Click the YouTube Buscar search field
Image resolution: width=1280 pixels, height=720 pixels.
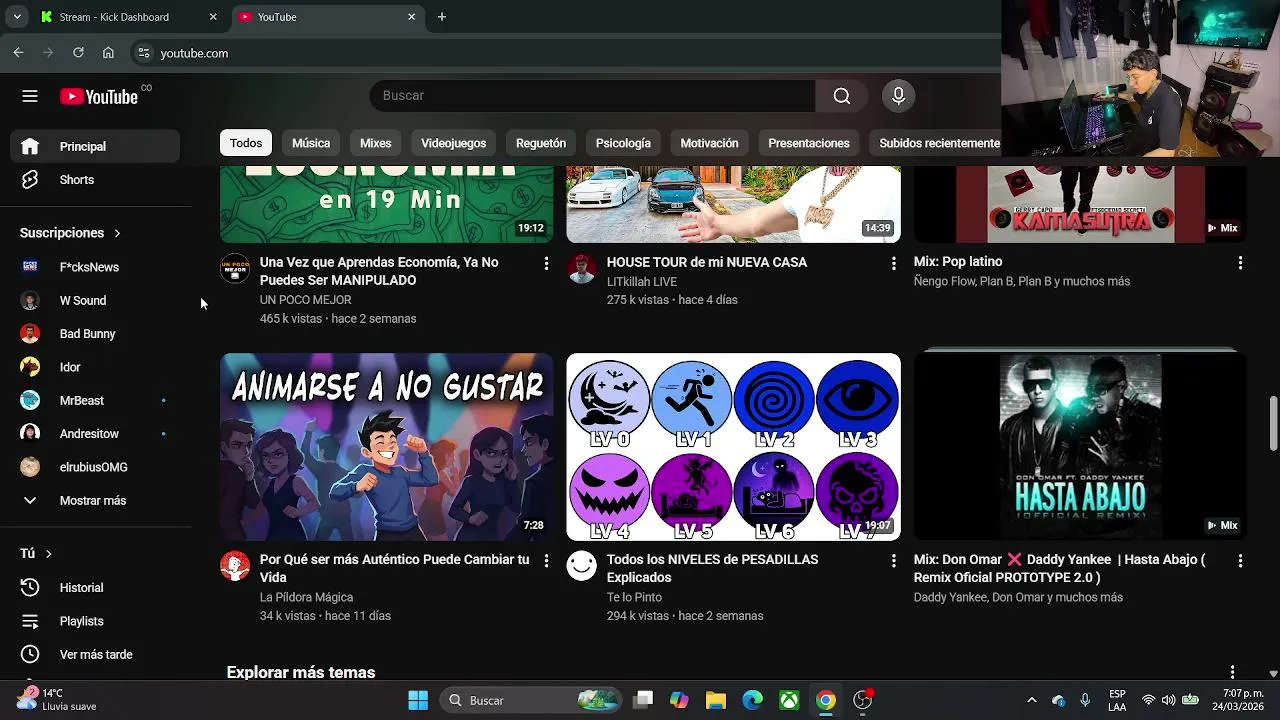[593, 96]
